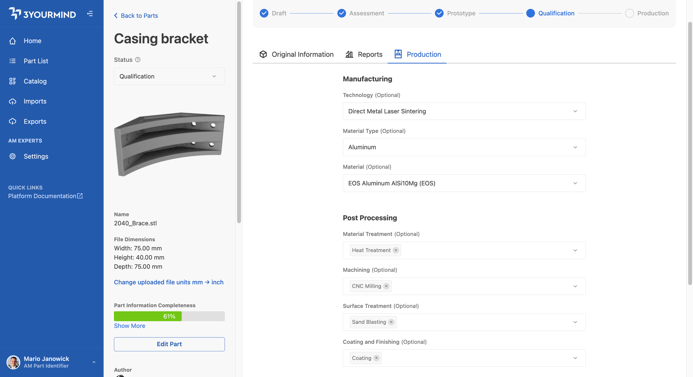This screenshot has height=377, width=693.
Task: Click the Part List icon
Action: pos(12,61)
